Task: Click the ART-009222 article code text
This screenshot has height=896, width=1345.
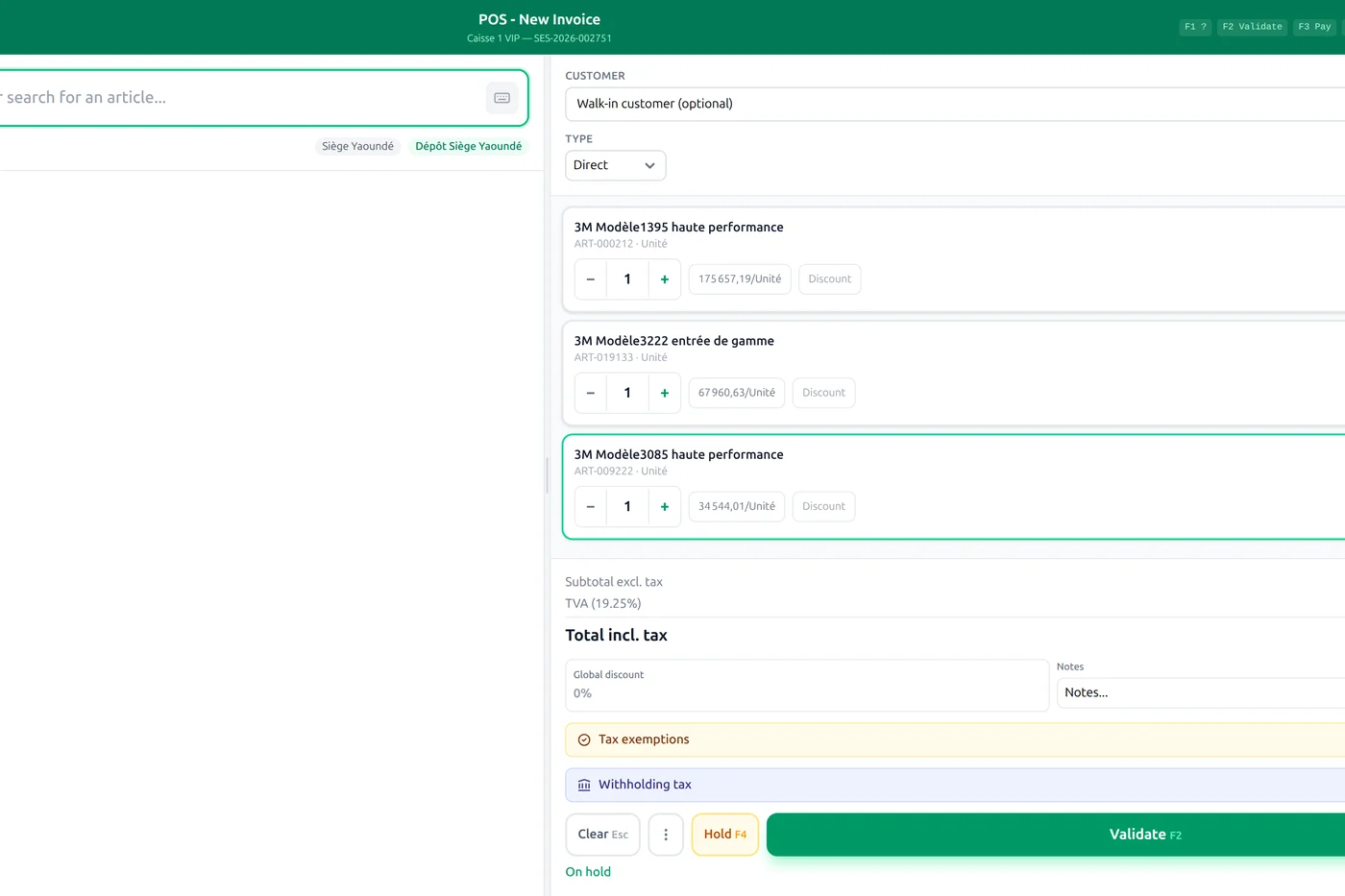Action: 603,472
